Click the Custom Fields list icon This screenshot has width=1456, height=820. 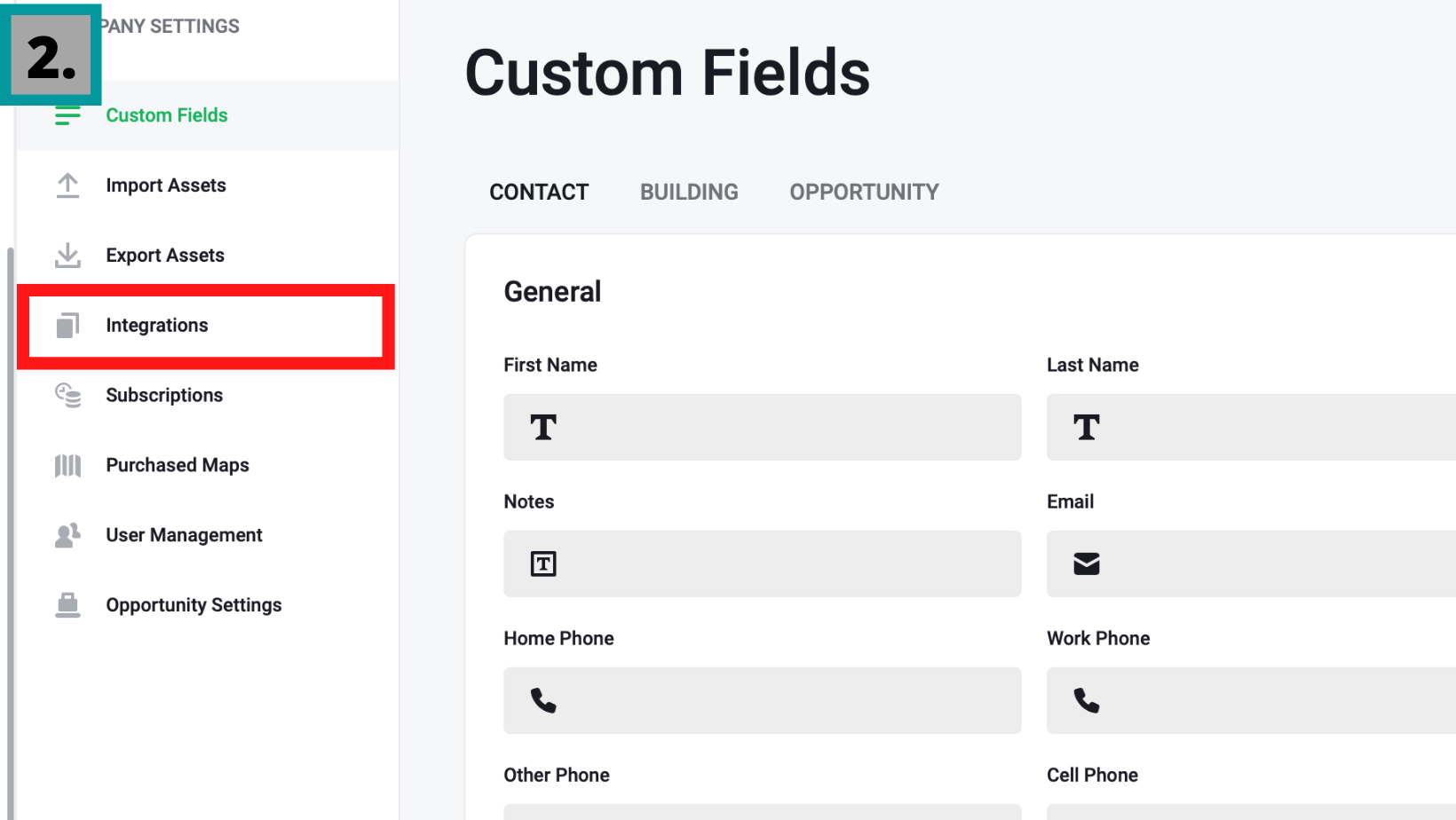pyautogui.click(x=67, y=115)
